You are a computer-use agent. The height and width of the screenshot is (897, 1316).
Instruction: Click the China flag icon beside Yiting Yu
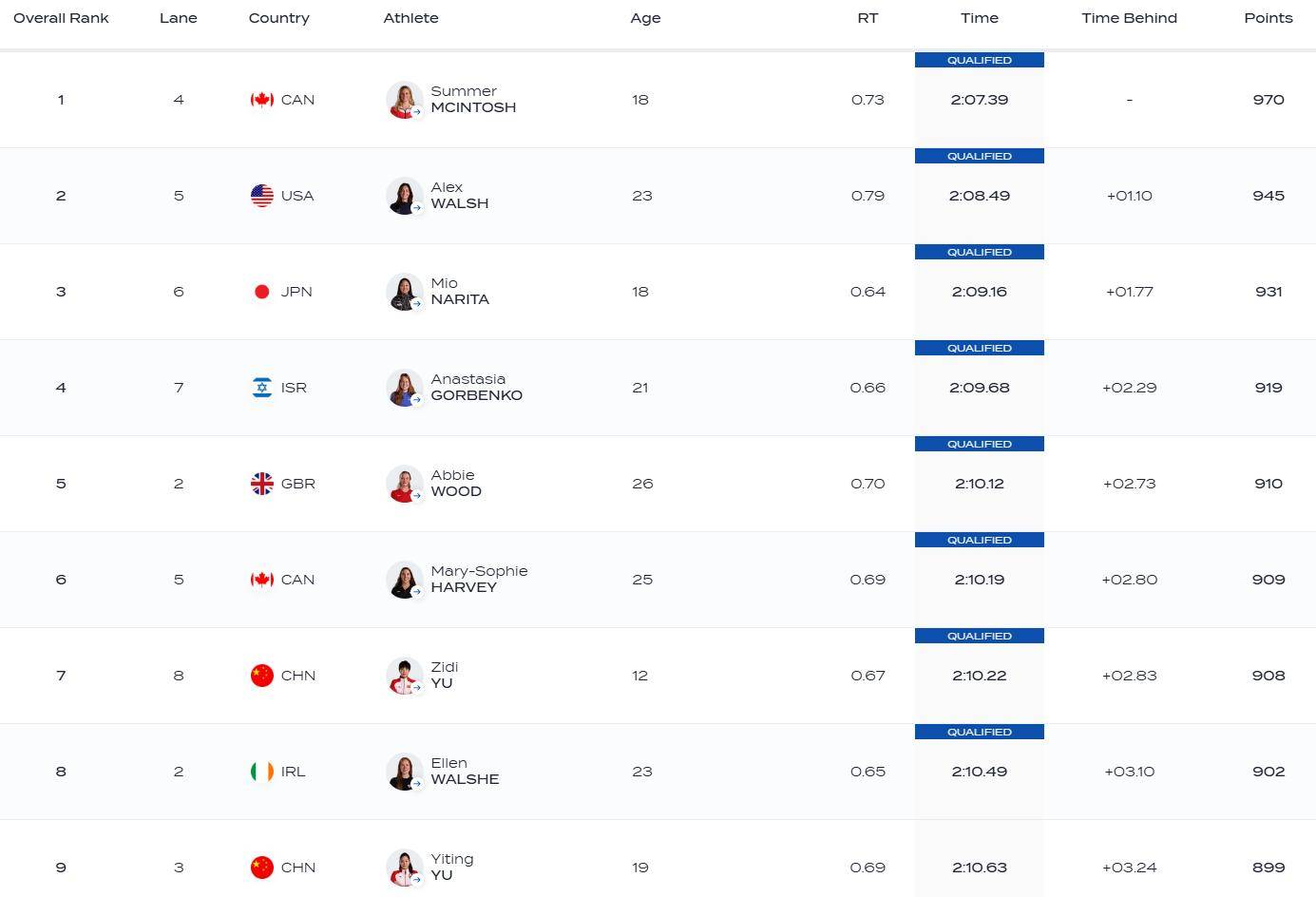[262, 868]
